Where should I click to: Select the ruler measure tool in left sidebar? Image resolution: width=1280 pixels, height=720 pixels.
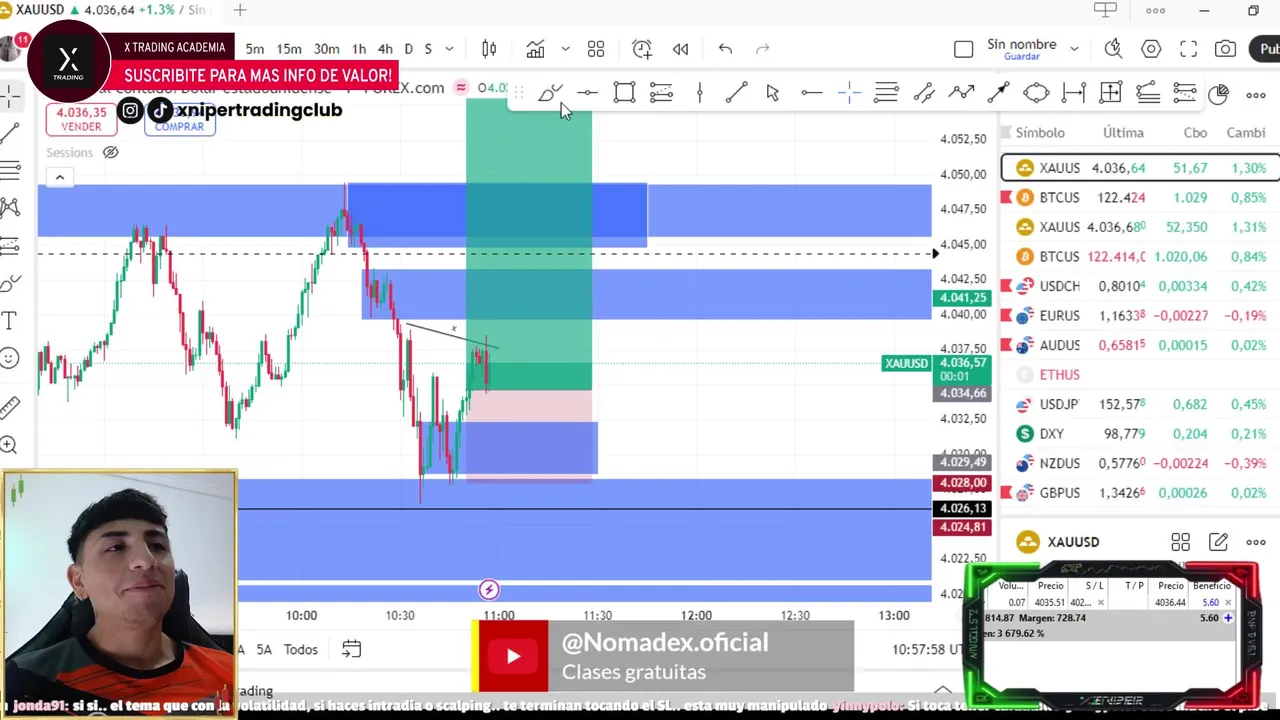(x=9, y=407)
